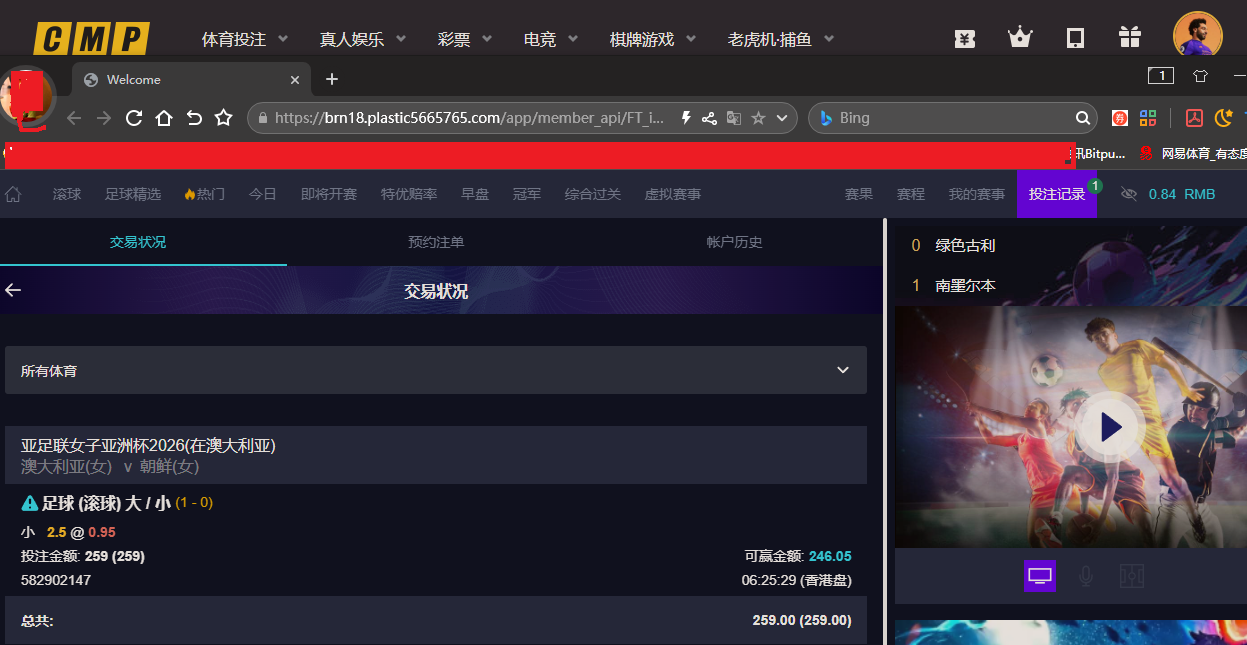
Task: Open the gift/promotions icon in top bar
Action: point(1129,36)
